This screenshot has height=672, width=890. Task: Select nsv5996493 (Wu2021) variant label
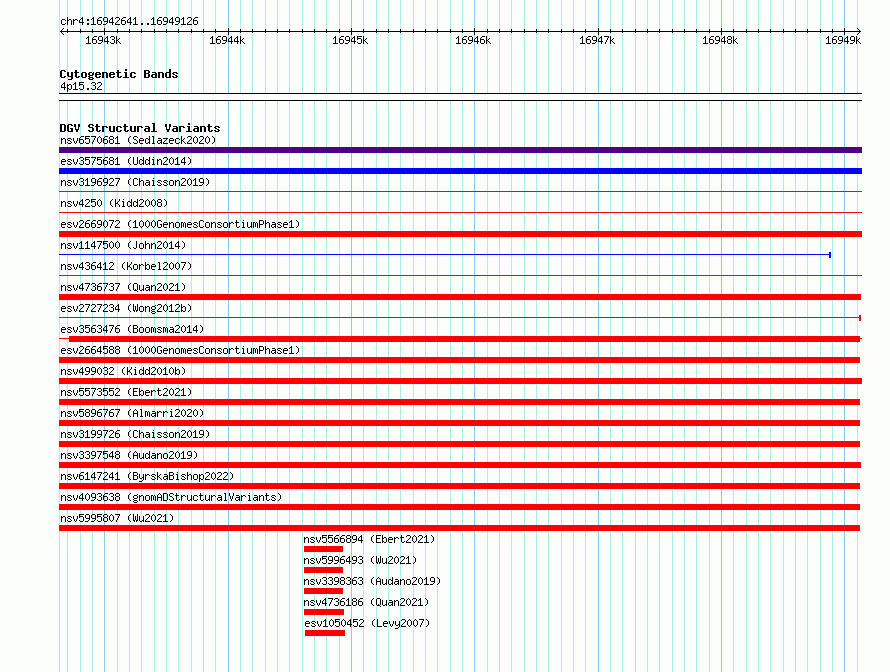click(x=360, y=560)
